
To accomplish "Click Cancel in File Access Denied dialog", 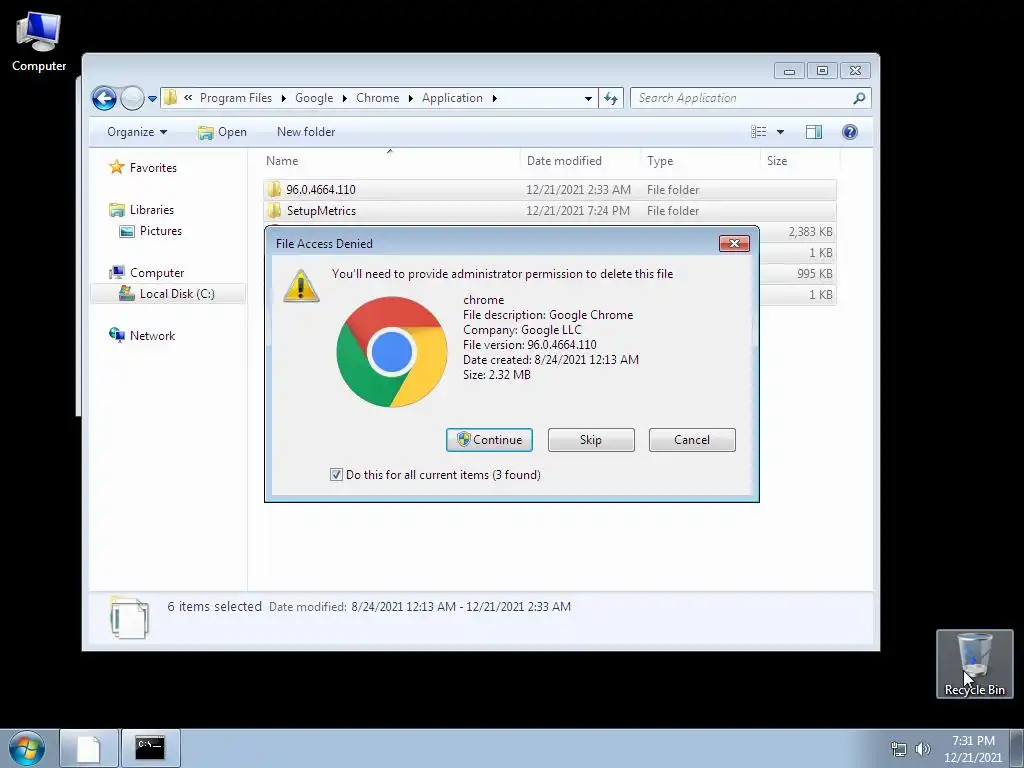I will click(692, 440).
